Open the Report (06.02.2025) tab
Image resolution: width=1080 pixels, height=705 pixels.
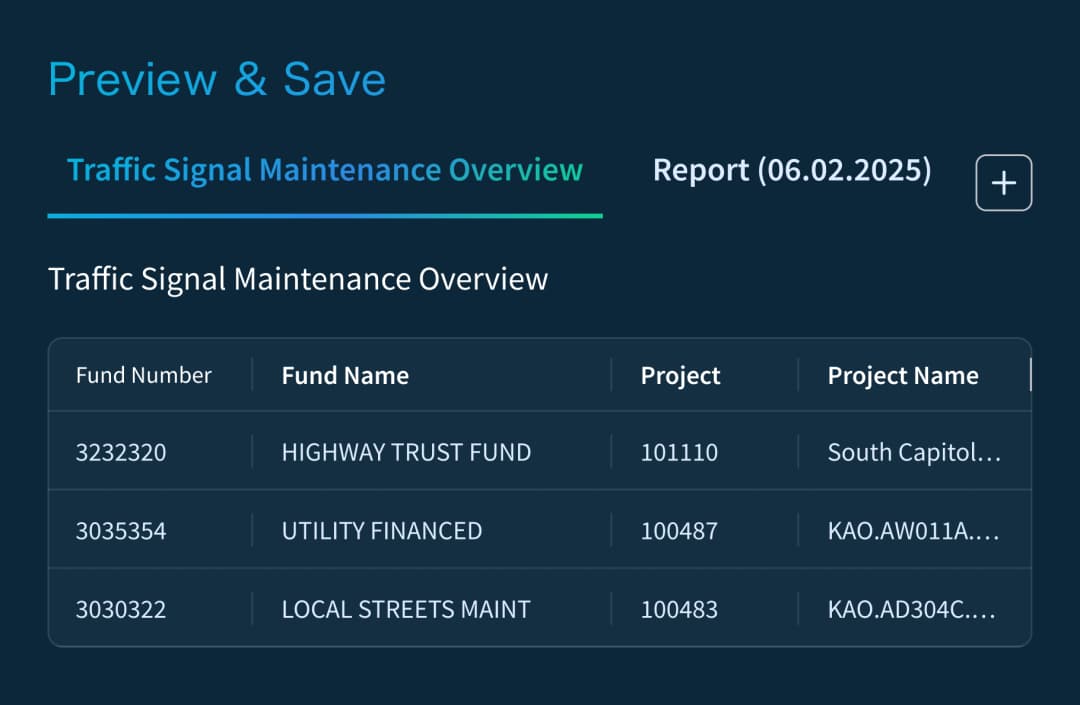(791, 170)
